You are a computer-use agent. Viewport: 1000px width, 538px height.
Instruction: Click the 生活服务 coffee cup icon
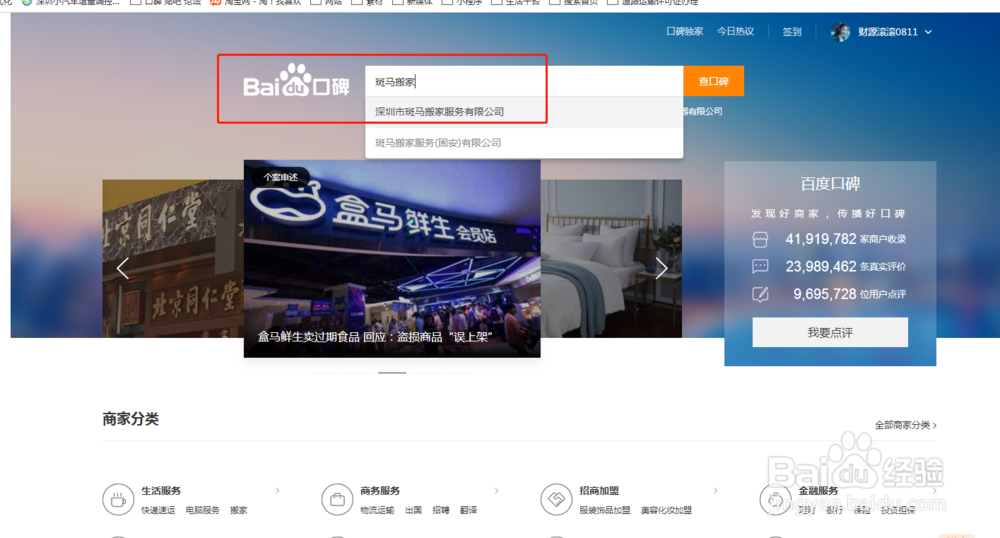(x=118, y=499)
